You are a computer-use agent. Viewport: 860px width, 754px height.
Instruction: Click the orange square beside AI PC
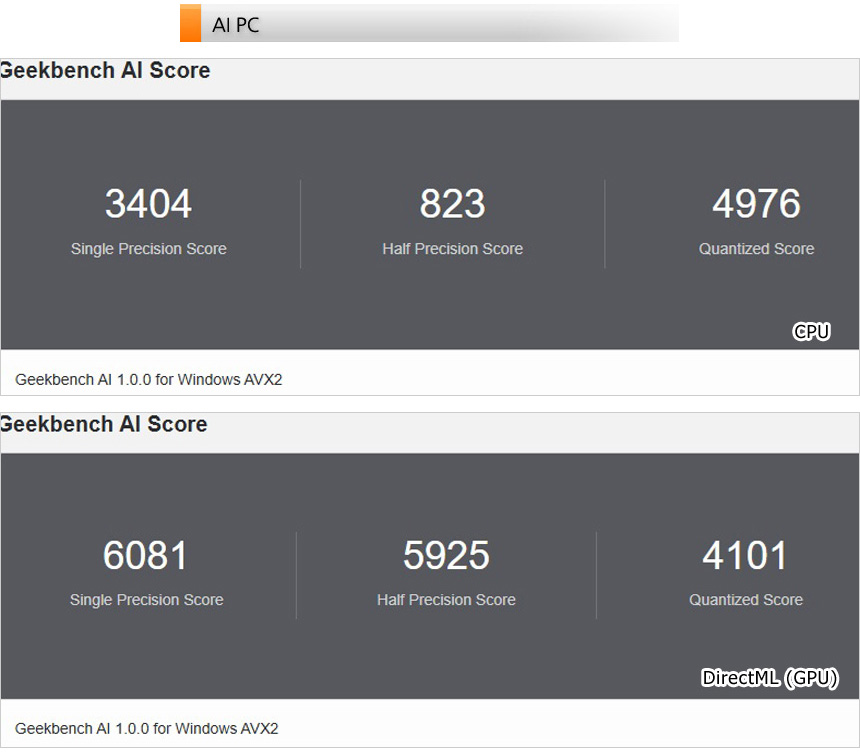pos(190,24)
